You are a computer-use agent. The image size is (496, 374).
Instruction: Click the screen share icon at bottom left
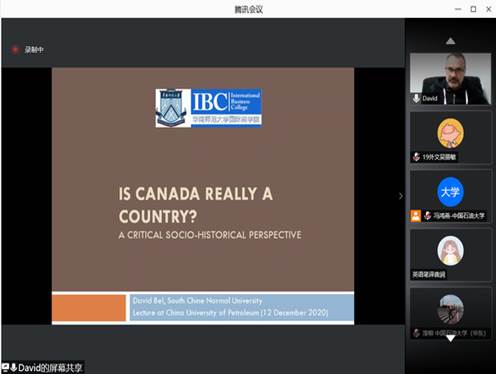(x=5, y=367)
